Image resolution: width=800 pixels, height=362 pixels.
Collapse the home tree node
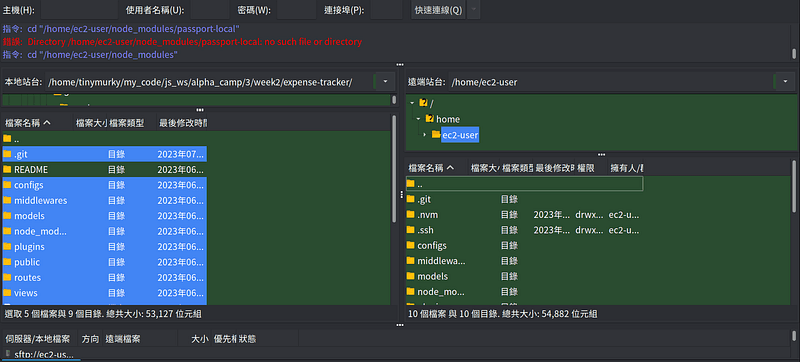click(418, 119)
